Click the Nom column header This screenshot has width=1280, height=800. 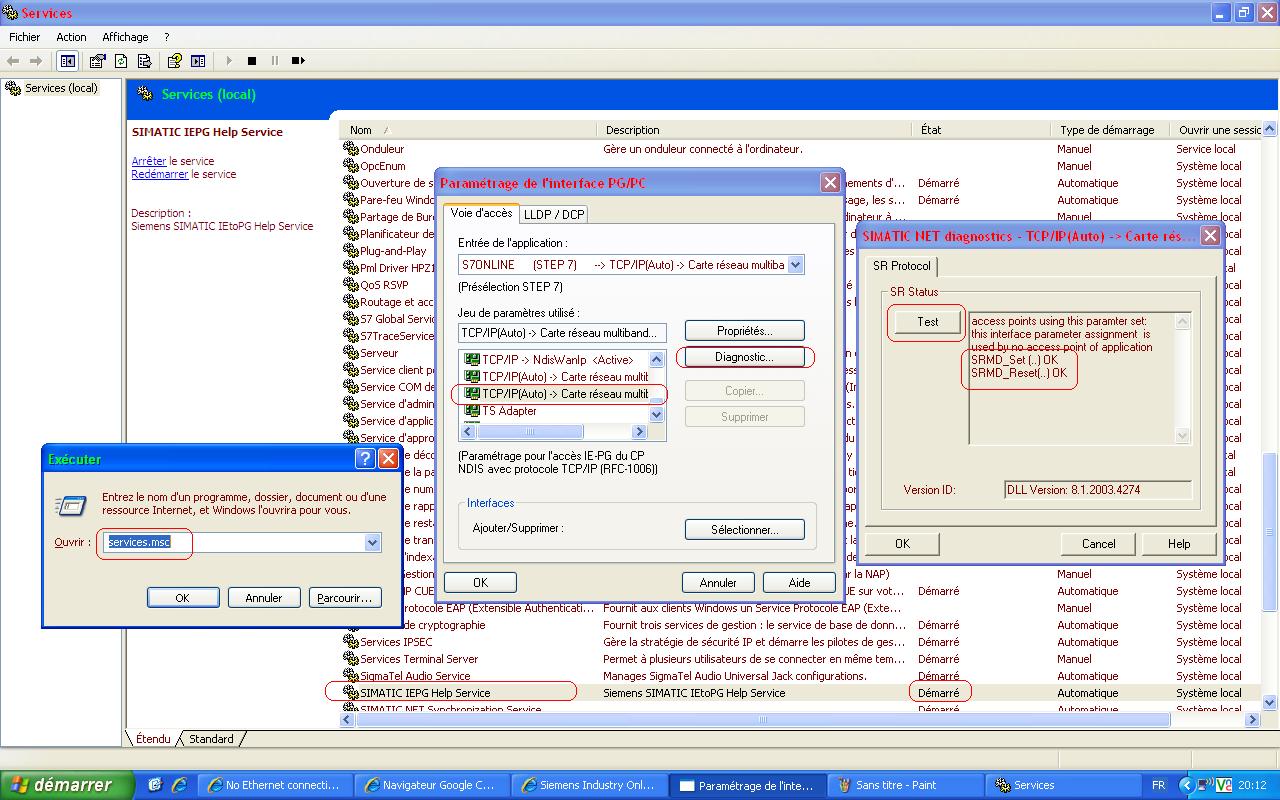click(470, 130)
